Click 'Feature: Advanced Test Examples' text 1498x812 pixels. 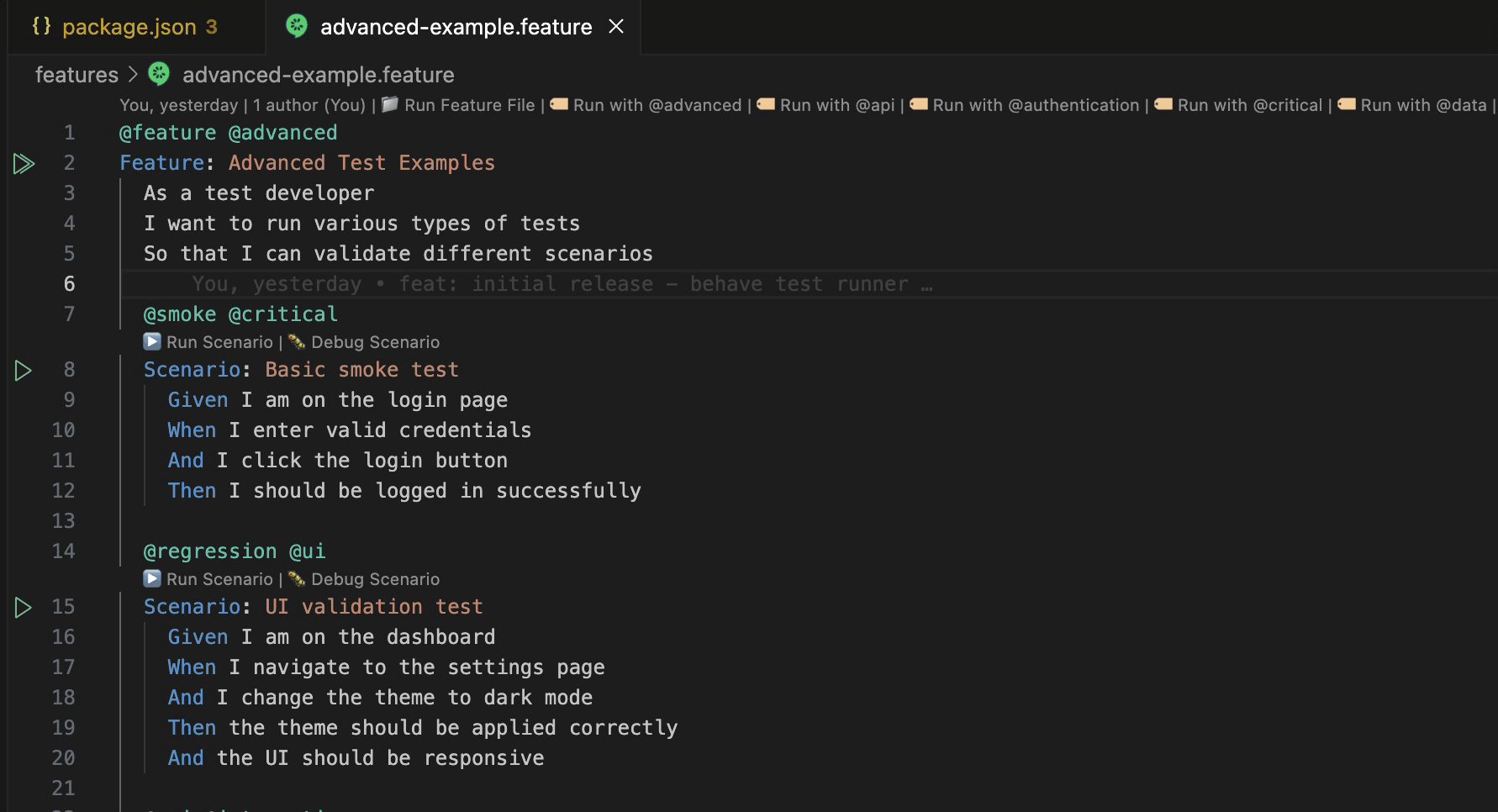click(x=308, y=163)
